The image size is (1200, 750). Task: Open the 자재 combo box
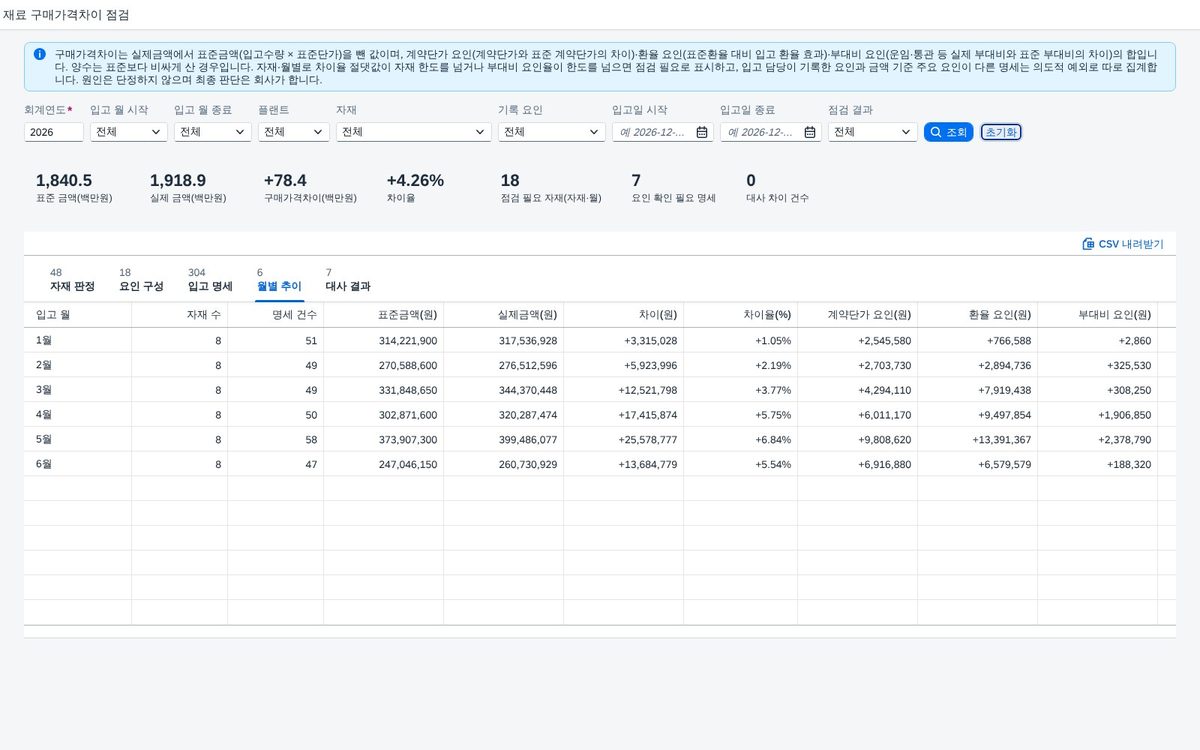(x=414, y=132)
